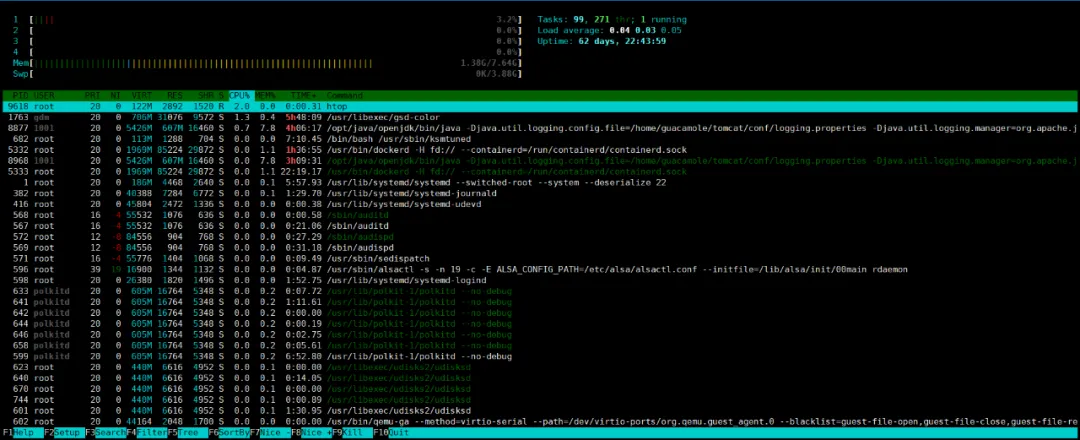Select the dockerd process row PID 5332
The height and width of the screenshot is (440, 1080).
click(x=540, y=150)
